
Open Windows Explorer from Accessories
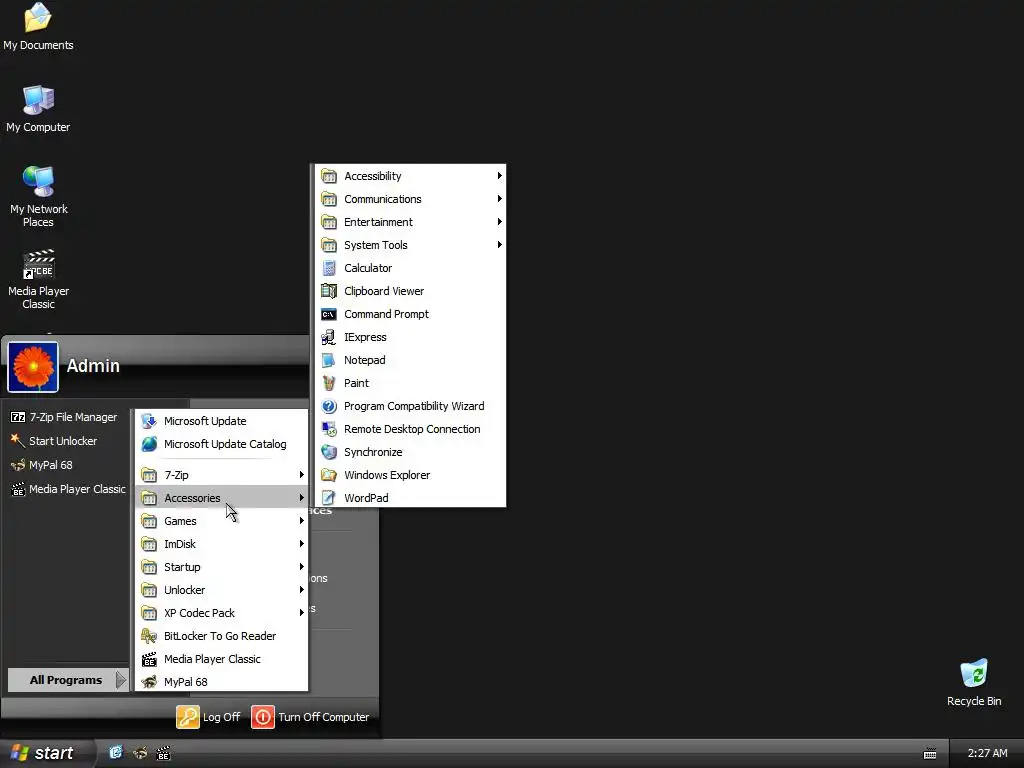[410, 475]
